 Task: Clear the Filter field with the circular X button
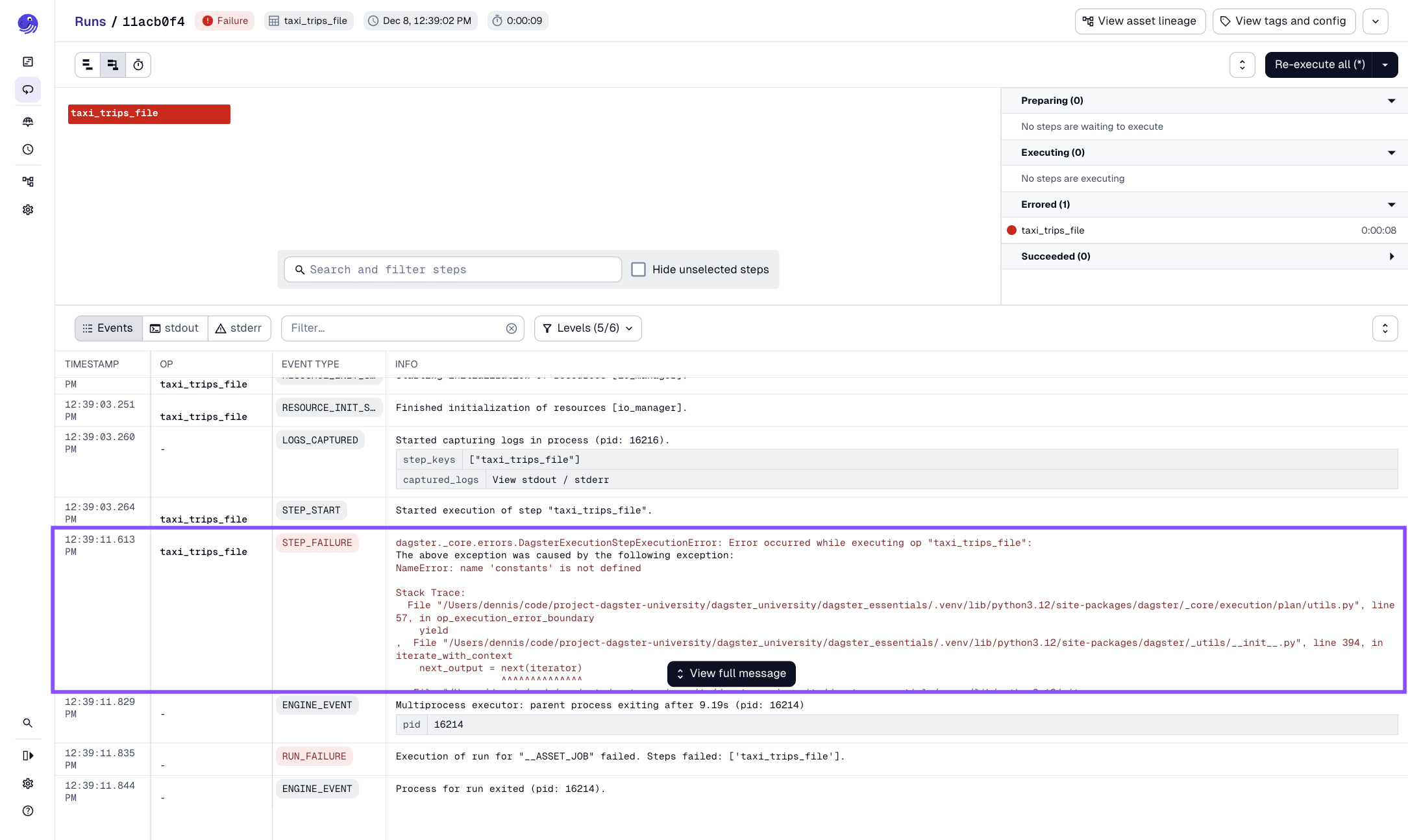pos(512,328)
